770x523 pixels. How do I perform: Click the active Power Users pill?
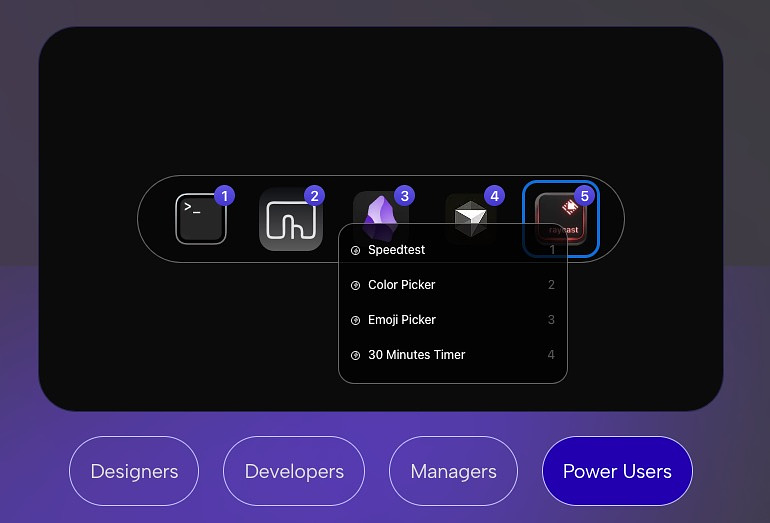(x=617, y=471)
